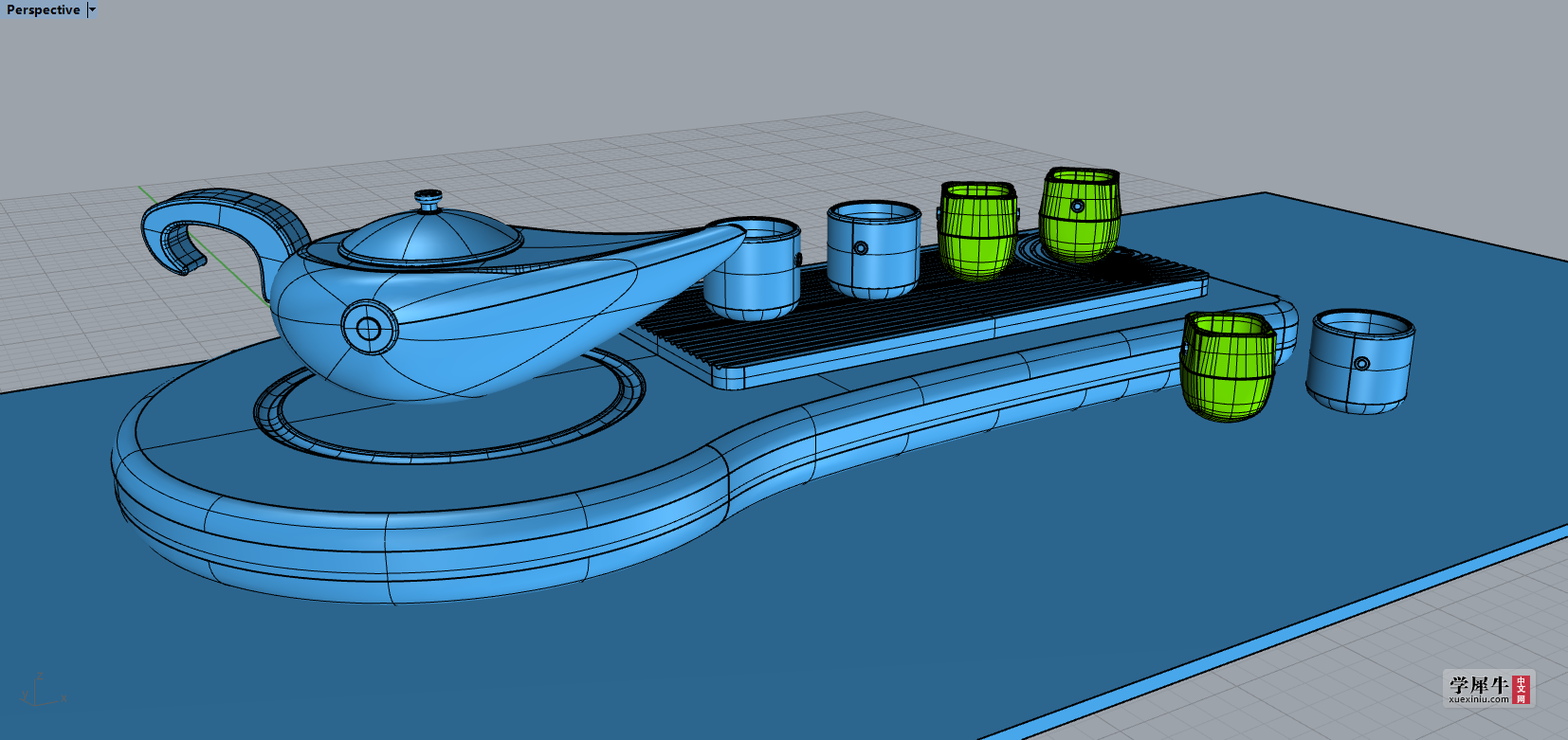The image size is (1568, 740).
Task: Select the circular emblem on teapot side
Action: 369,329
